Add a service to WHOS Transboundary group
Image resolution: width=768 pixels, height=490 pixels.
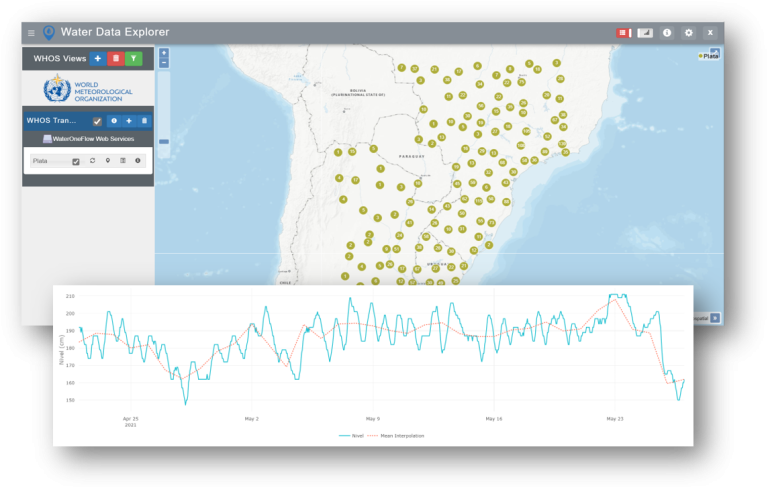coord(128,121)
